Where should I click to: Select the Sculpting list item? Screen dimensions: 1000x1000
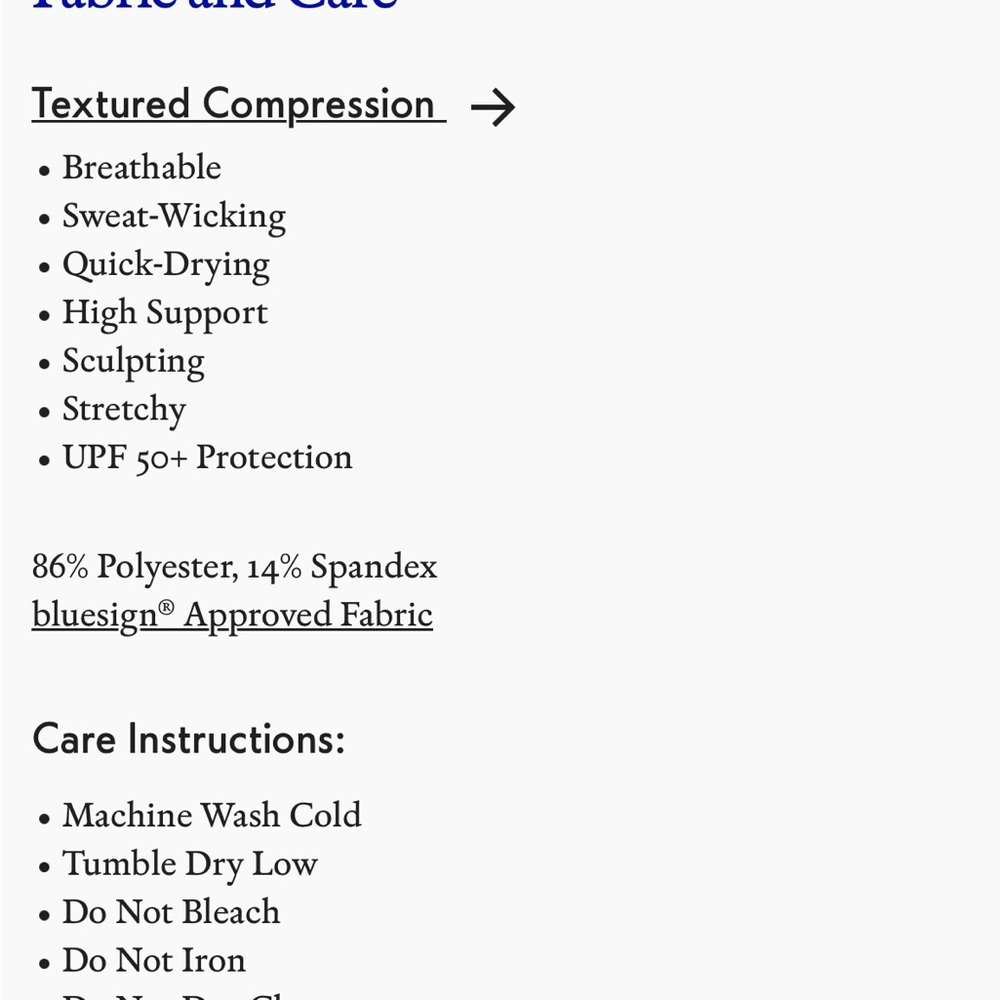pyautogui.click(x=133, y=362)
